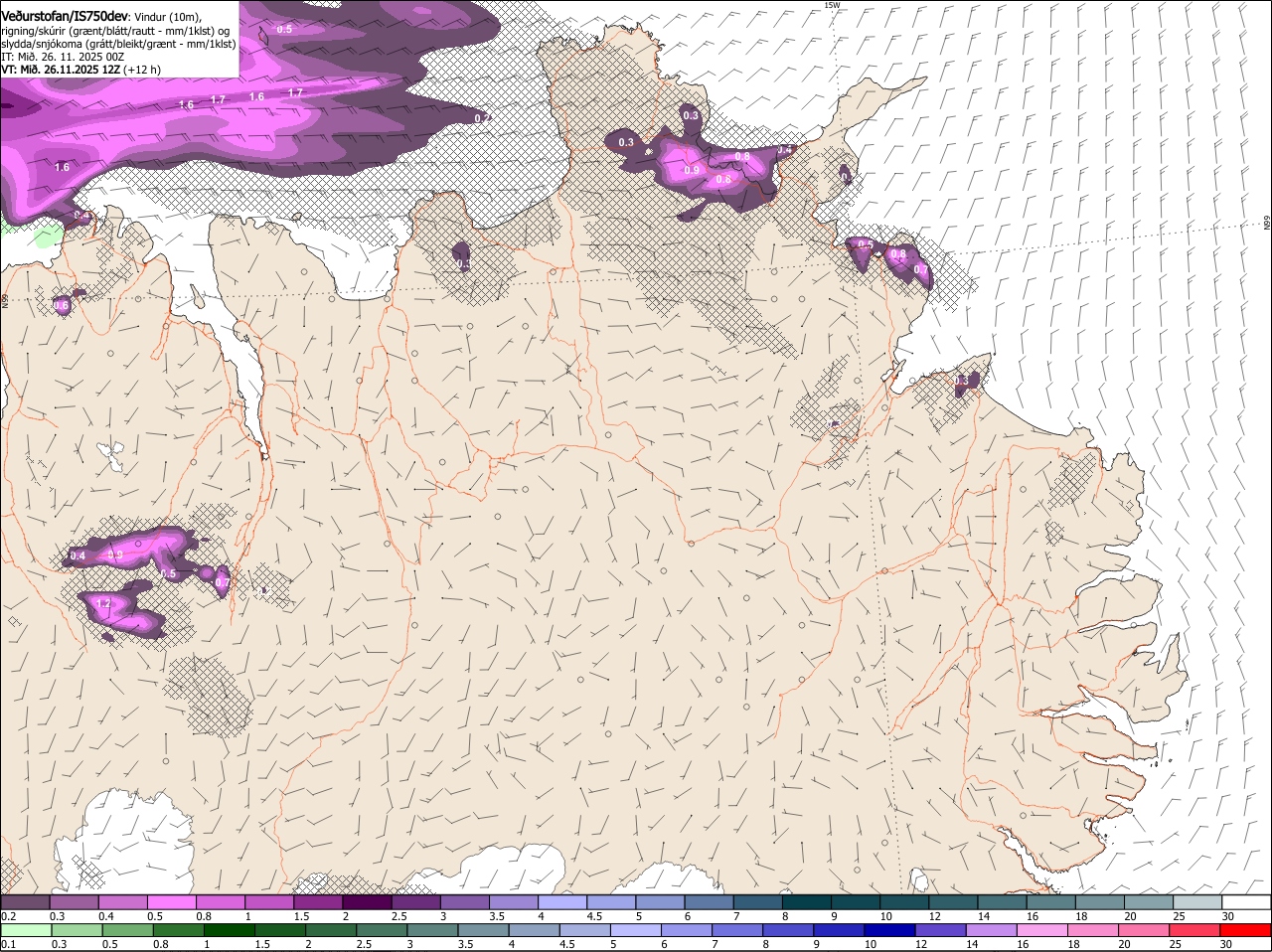This screenshot has height=952, width=1272.
Task: Click the 18 number label under the lower legend
Action: [1075, 945]
